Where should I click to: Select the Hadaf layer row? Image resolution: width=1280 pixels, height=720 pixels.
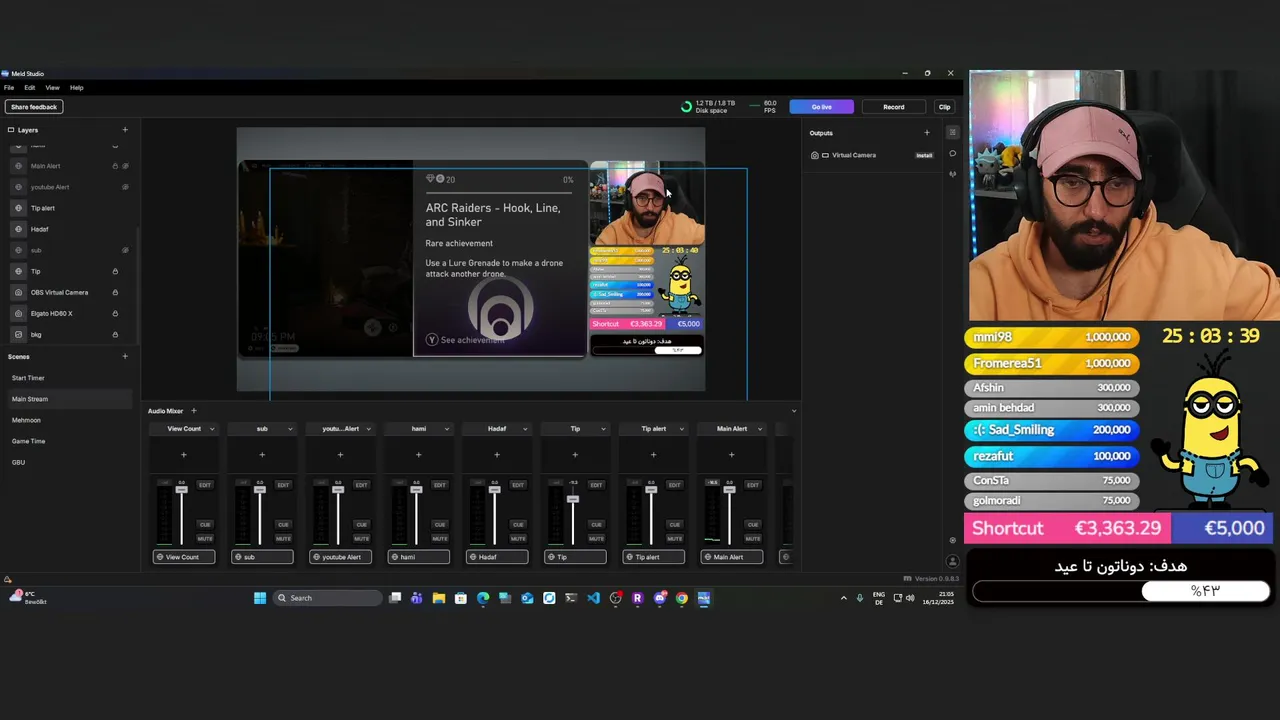[70, 229]
